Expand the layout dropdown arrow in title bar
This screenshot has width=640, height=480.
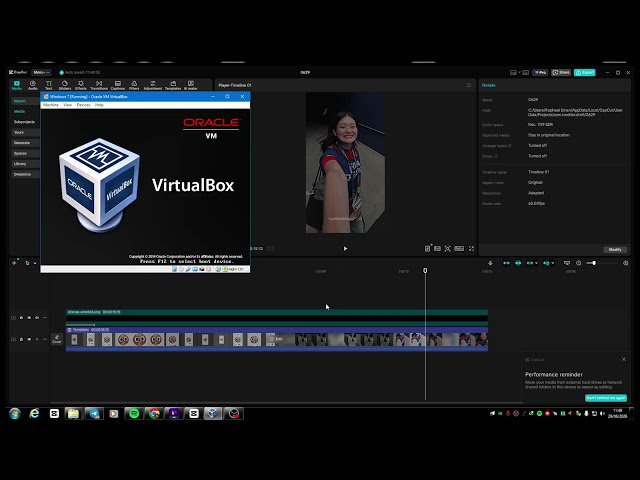(519, 72)
